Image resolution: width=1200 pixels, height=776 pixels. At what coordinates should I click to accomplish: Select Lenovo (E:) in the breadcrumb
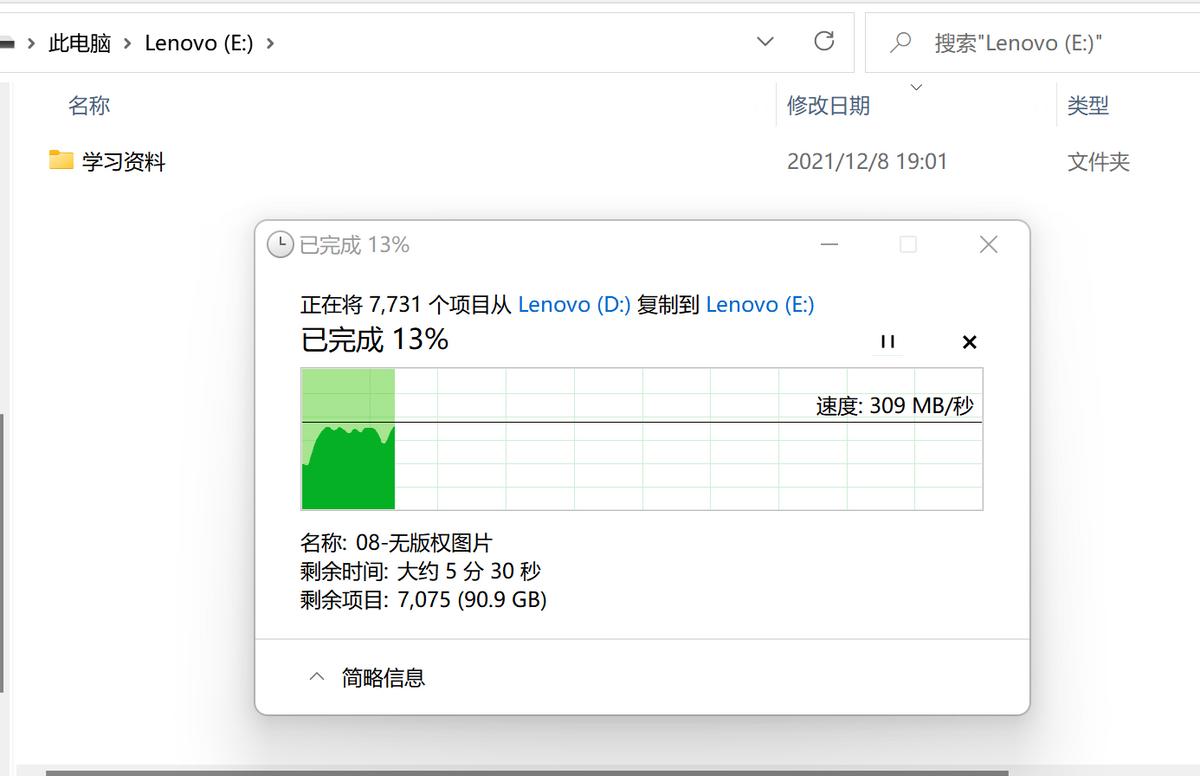pos(198,43)
